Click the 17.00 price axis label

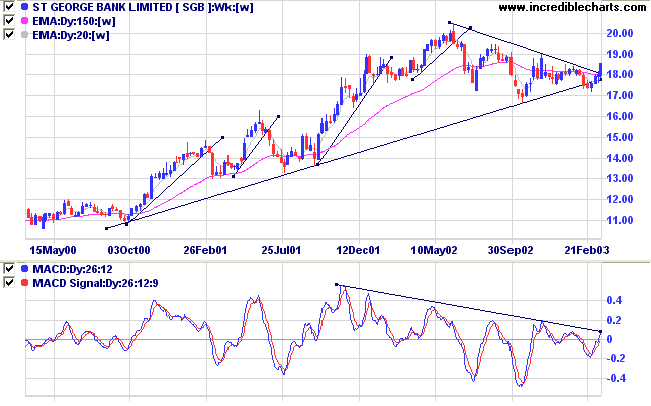[x=620, y=95]
